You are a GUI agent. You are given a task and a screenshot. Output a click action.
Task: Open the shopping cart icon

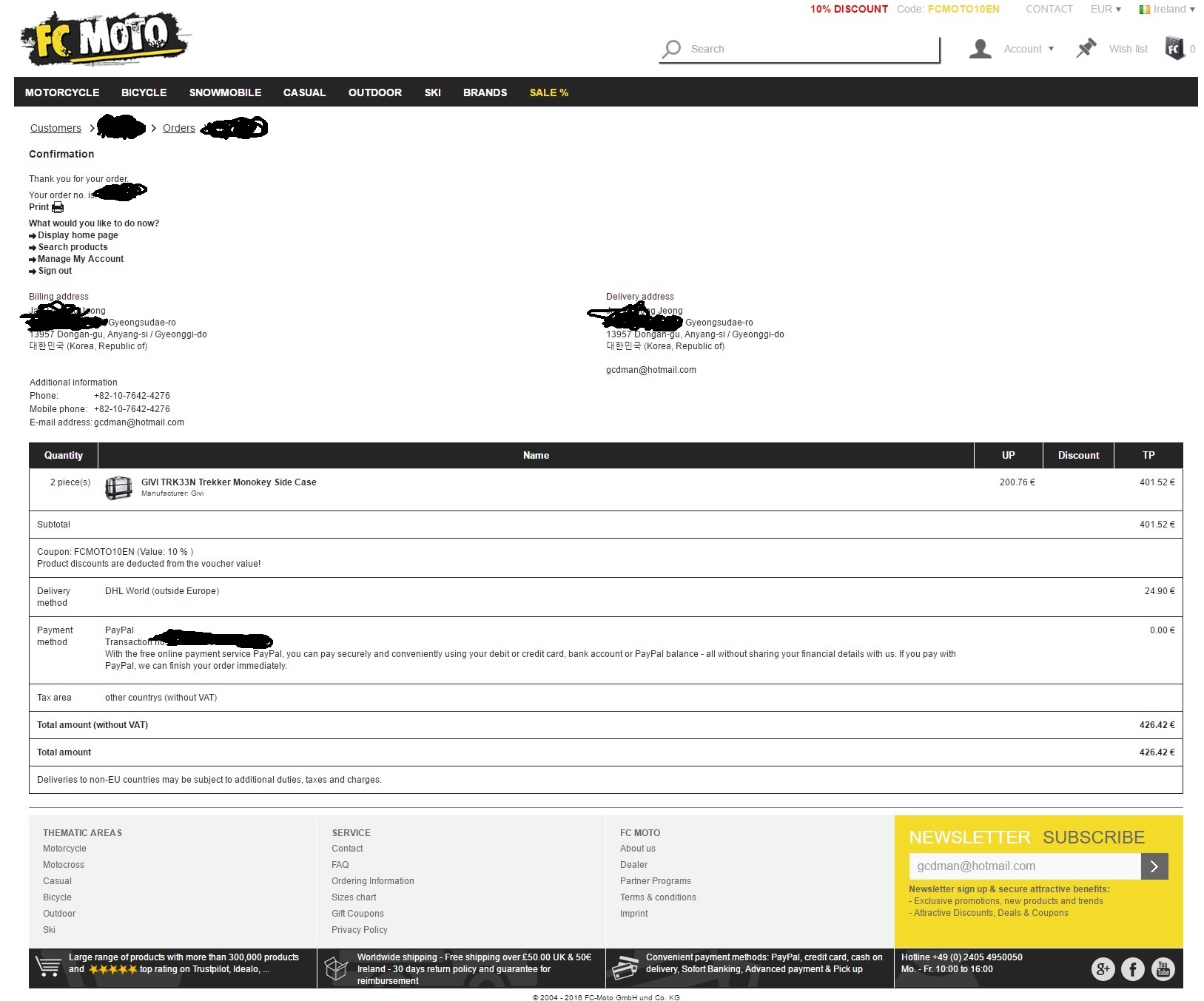coord(1174,49)
